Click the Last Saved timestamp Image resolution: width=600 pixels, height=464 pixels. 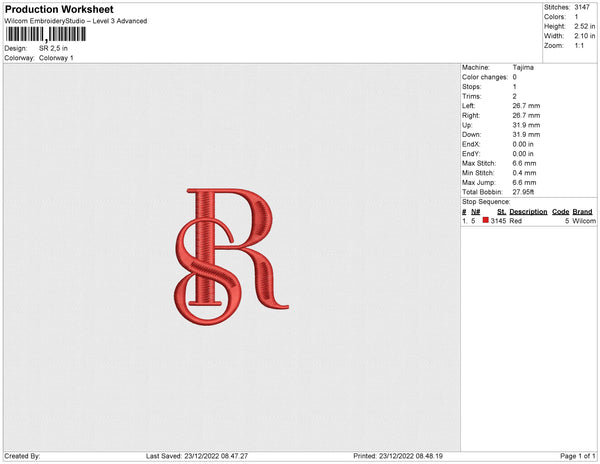211,456
